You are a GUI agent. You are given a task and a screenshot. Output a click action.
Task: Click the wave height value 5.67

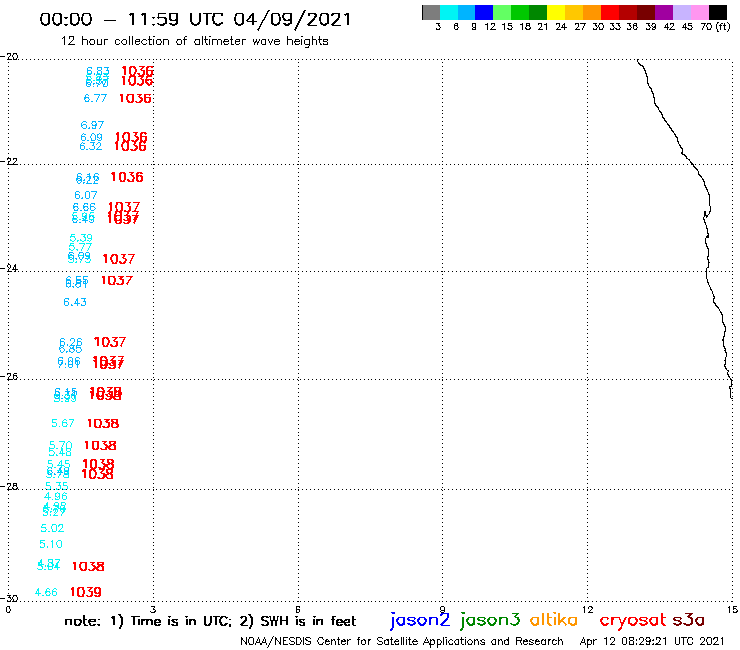pos(63,423)
